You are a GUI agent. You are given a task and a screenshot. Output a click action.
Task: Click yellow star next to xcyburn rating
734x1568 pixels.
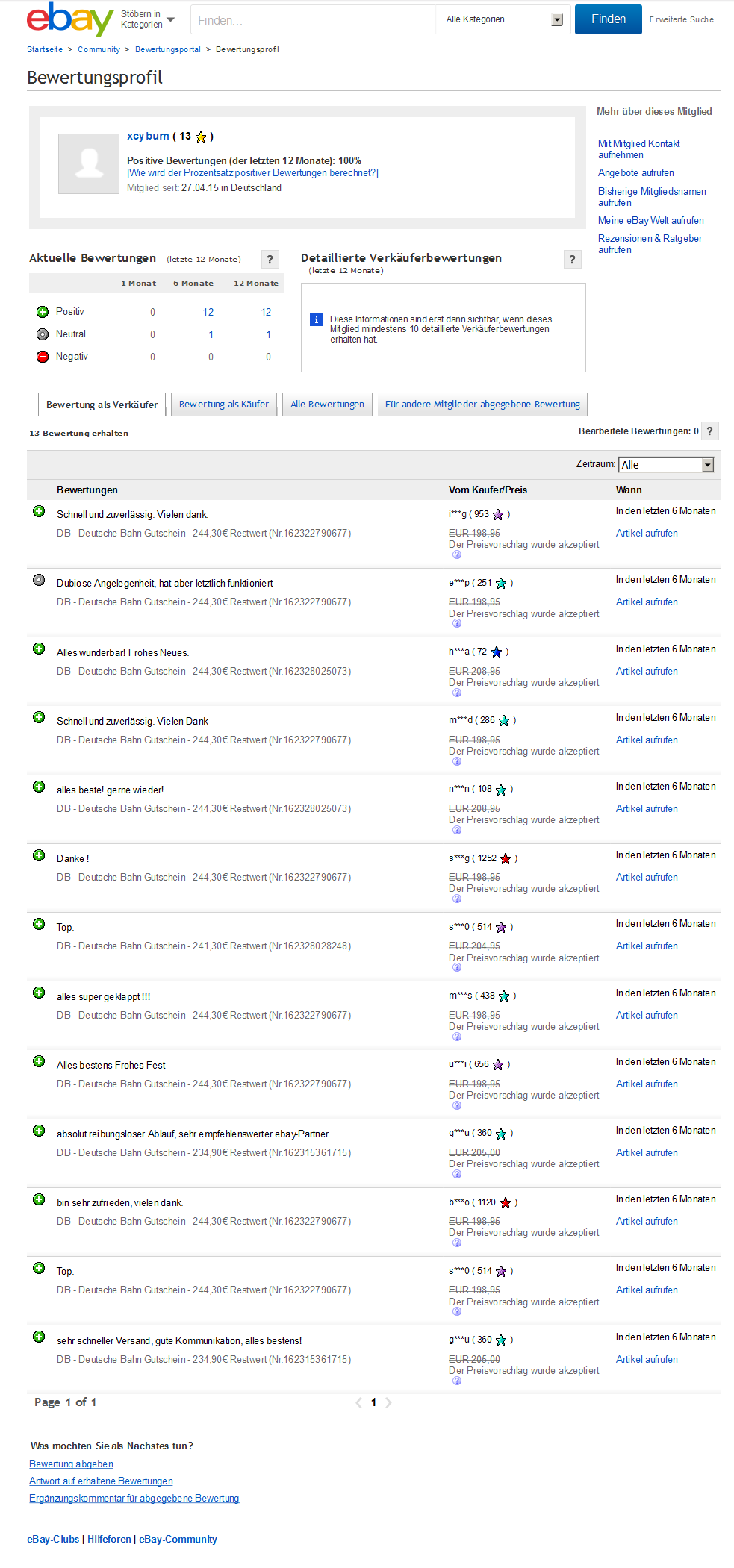[x=201, y=137]
